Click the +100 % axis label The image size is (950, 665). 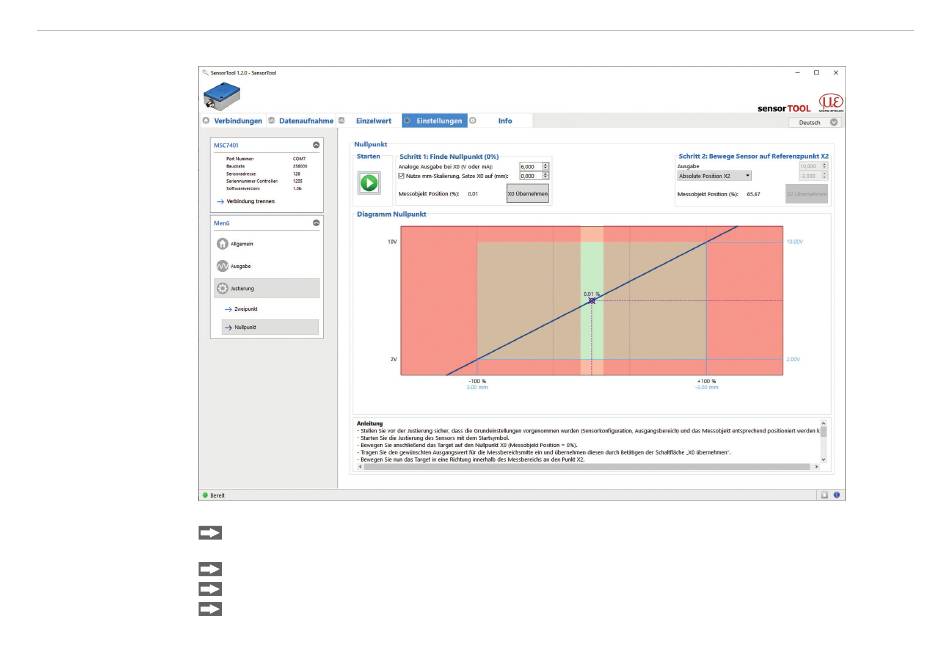click(706, 381)
